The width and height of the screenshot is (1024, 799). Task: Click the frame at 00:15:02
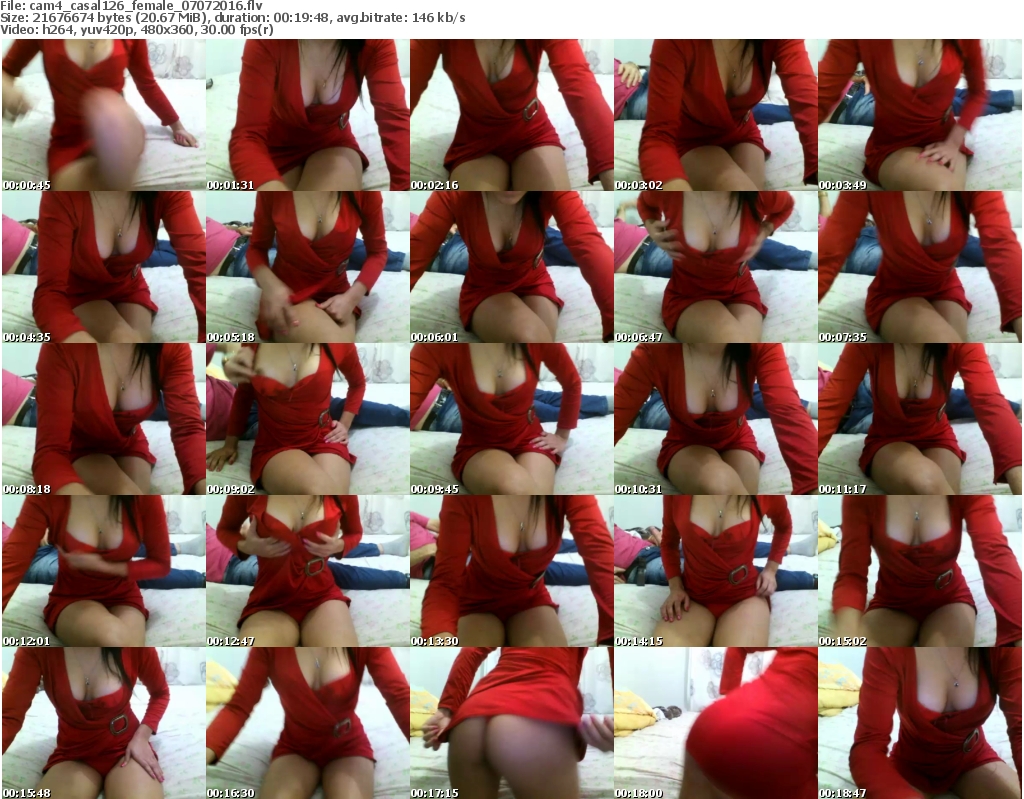[920, 571]
